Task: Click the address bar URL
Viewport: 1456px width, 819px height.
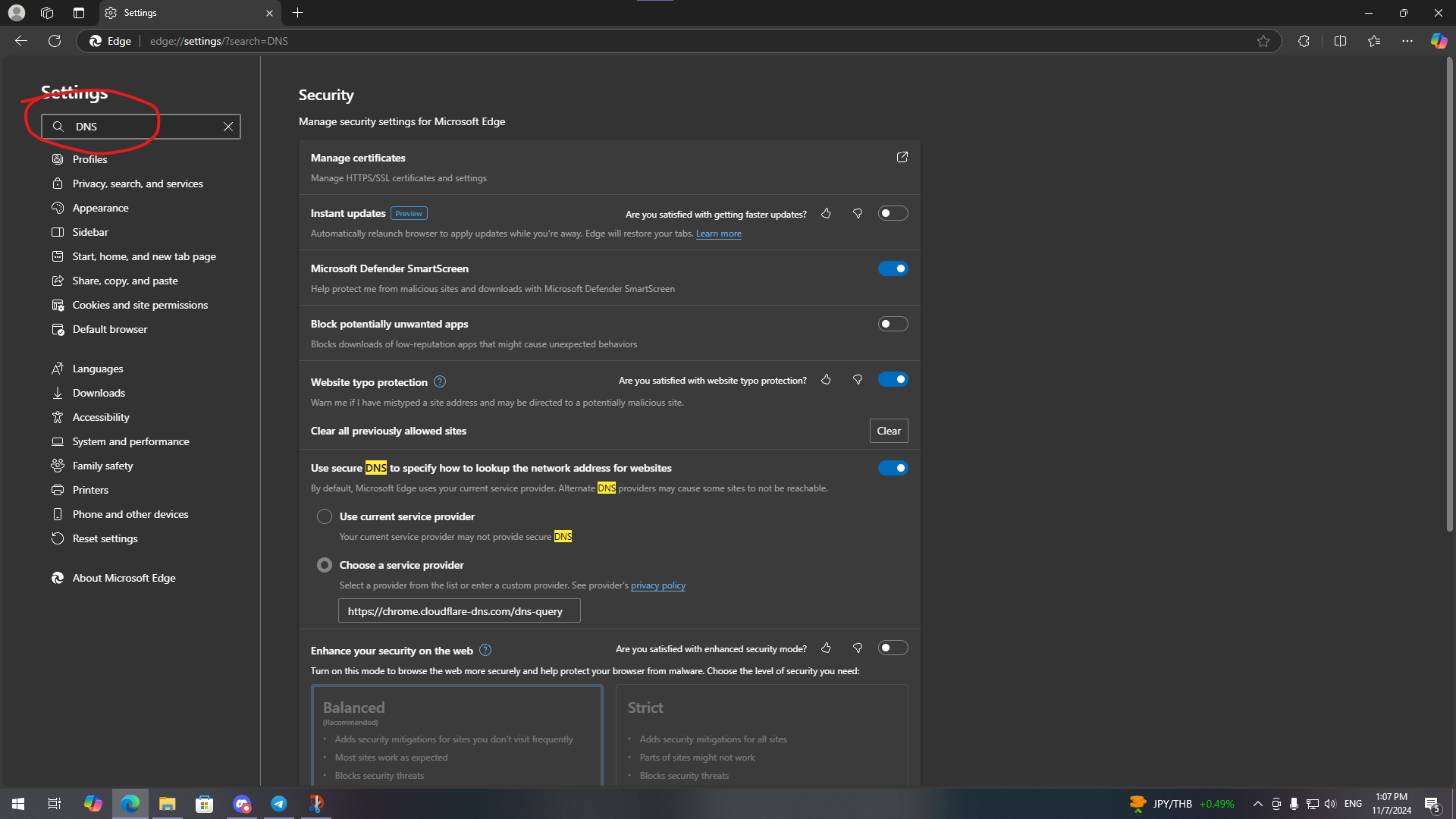Action: pyautogui.click(x=219, y=41)
